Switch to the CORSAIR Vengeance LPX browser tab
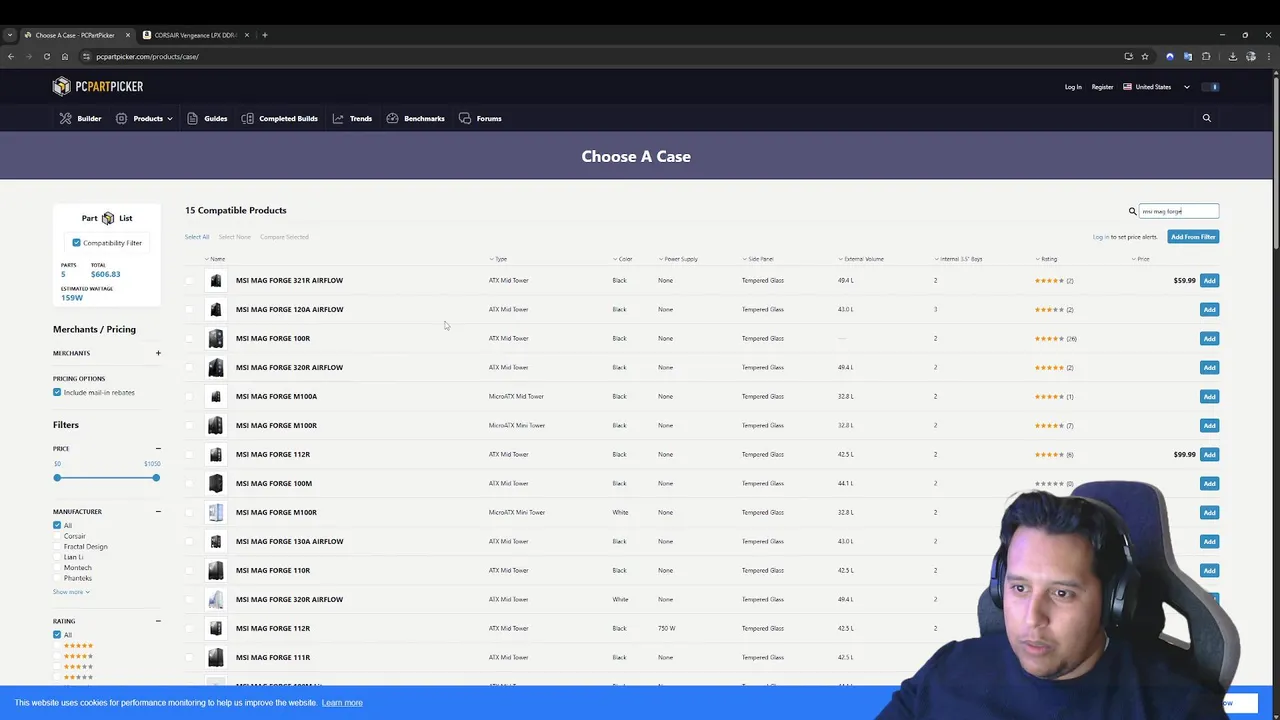This screenshot has height=720, width=1280. 196,35
